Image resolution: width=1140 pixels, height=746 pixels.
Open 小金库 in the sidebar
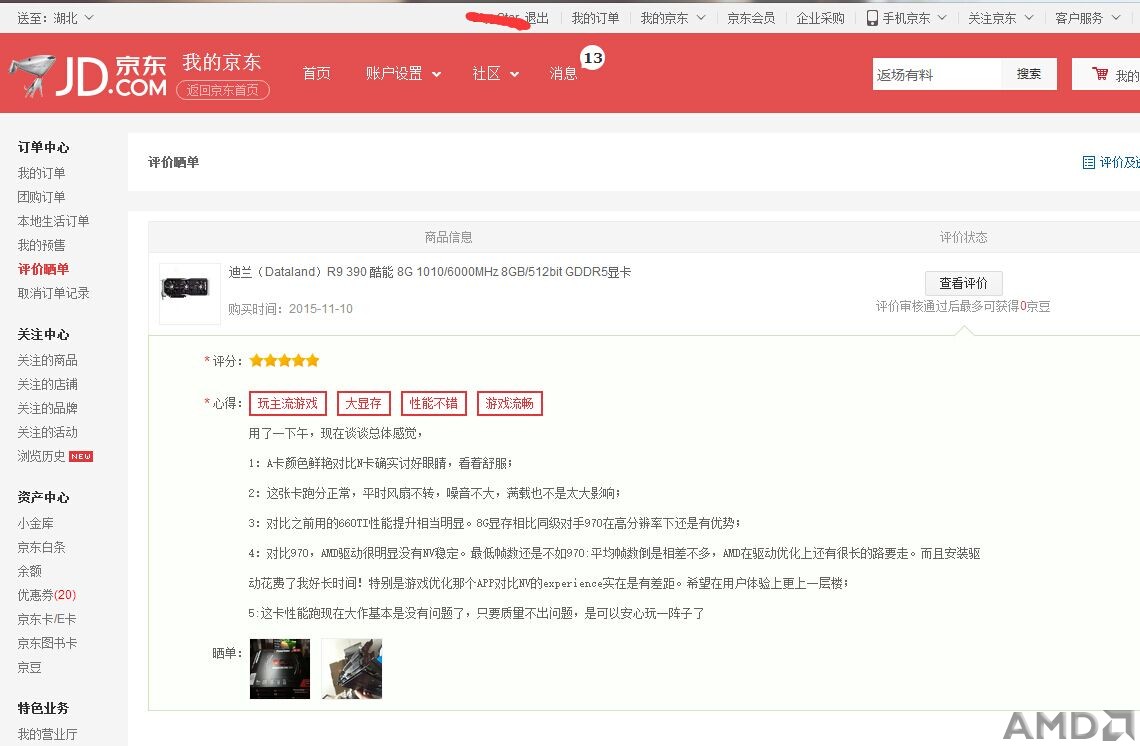tap(36, 524)
